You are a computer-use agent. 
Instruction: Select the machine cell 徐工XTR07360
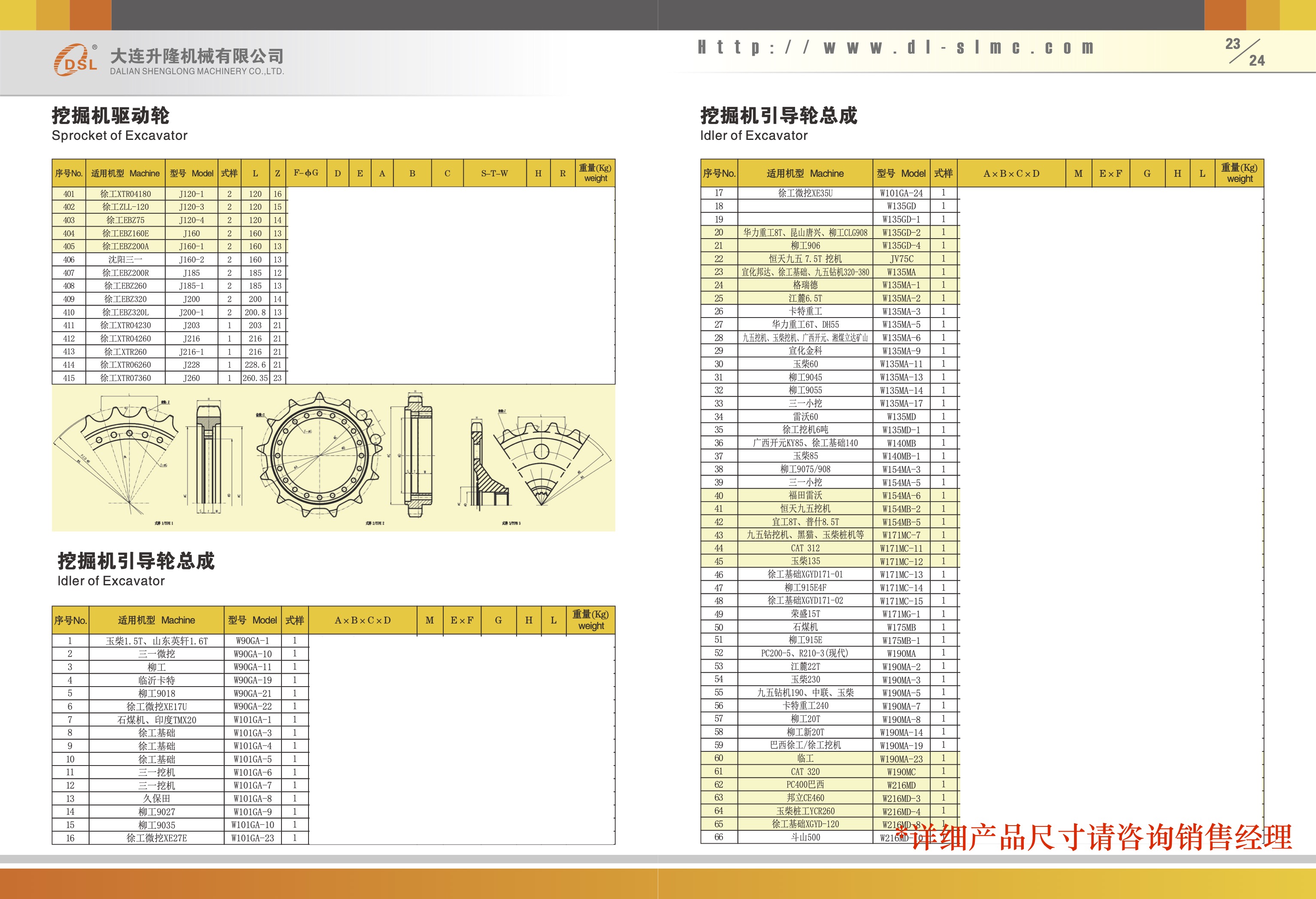tap(126, 378)
